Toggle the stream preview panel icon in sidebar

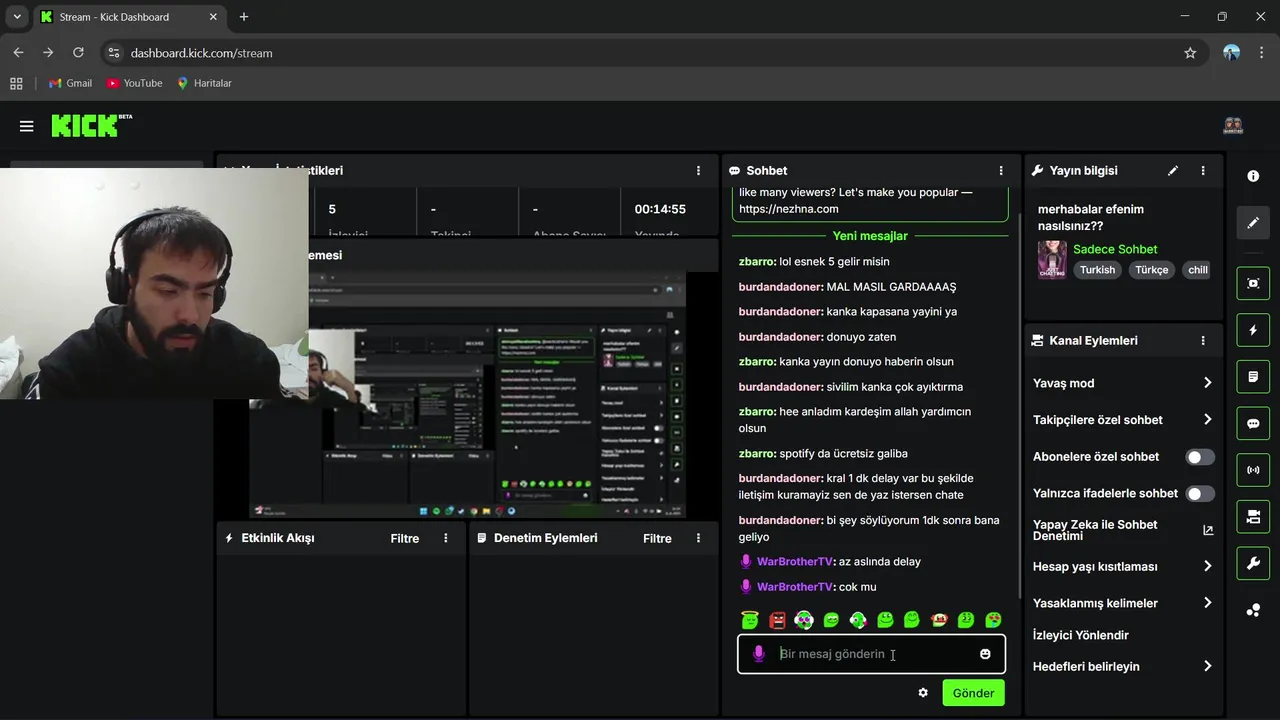pyautogui.click(x=1253, y=283)
